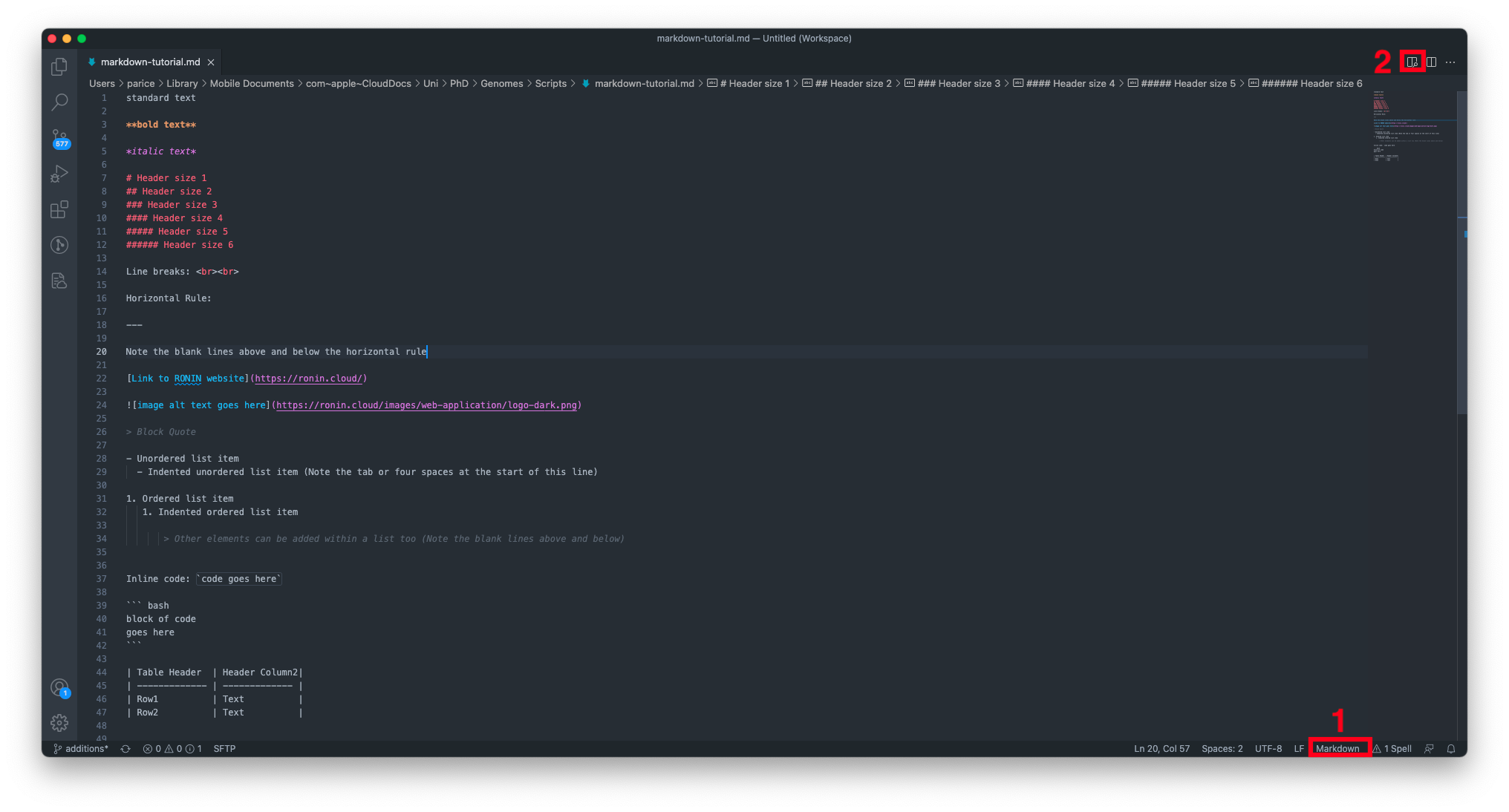Viewport: 1509px width, 812px height.
Task: Open the Explorer view in activity bar
Action: click(x=59, y=67)
